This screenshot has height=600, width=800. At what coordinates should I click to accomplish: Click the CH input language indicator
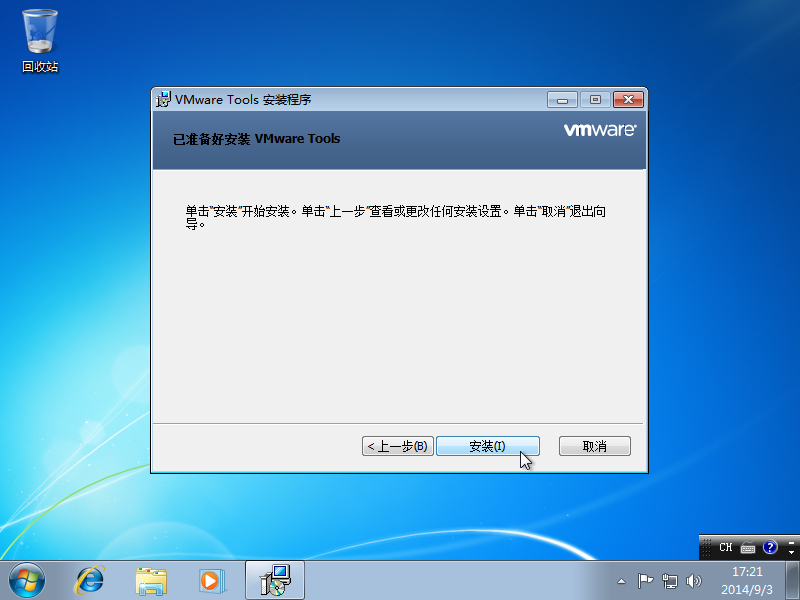pyautogui.click(x=726, y=547)
